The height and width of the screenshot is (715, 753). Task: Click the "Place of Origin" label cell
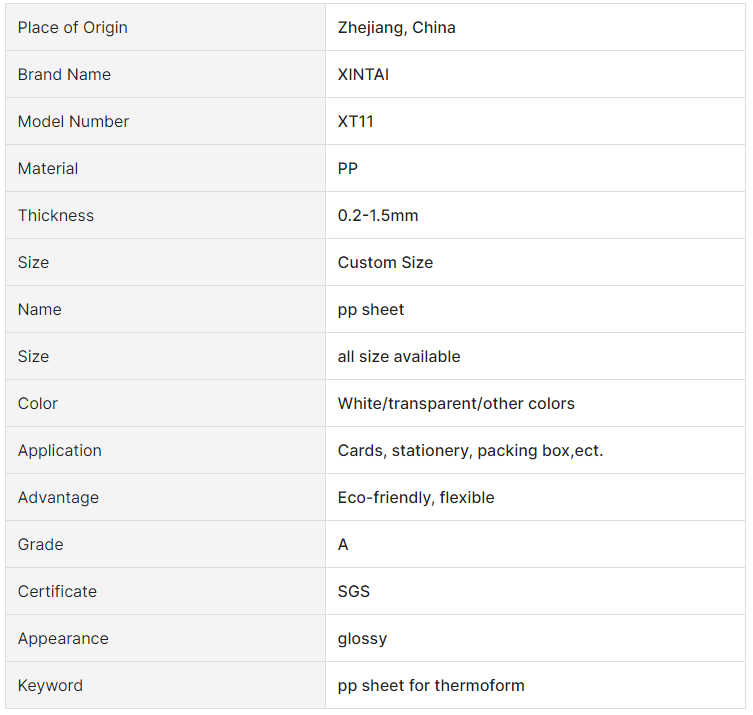point(73,28)
